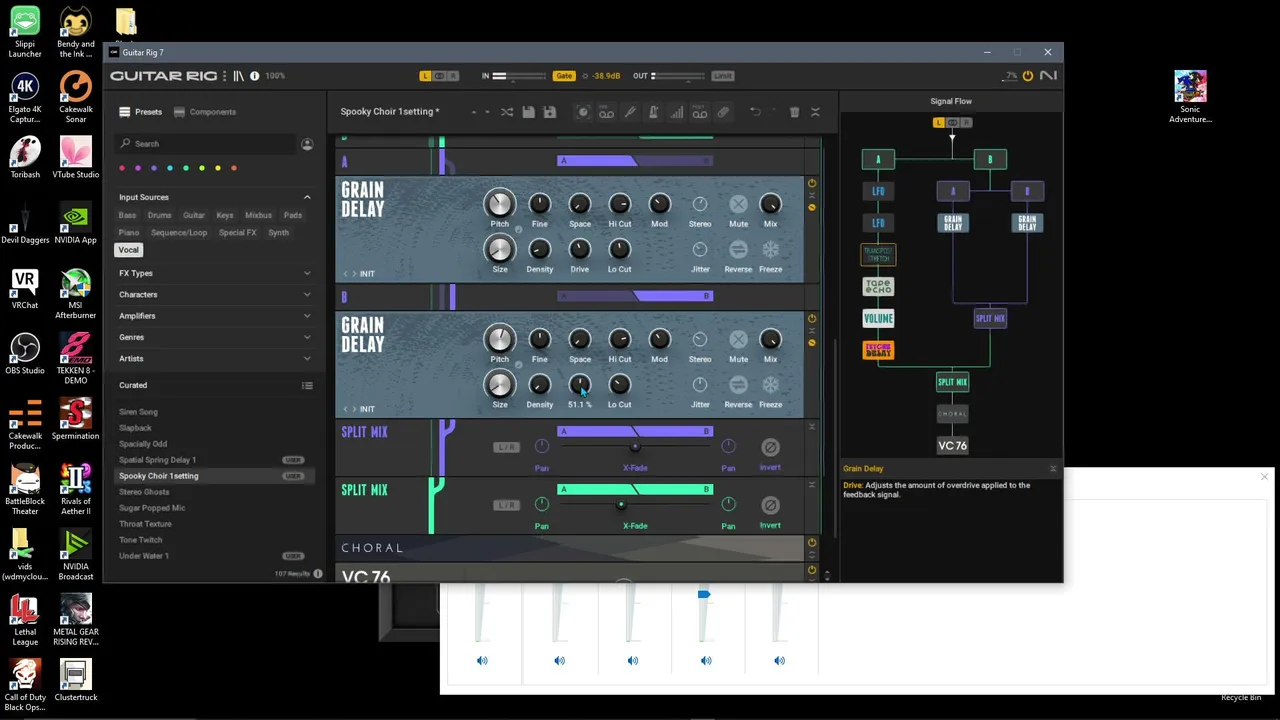Toggle the output Limit button

[x=722, y=76]
